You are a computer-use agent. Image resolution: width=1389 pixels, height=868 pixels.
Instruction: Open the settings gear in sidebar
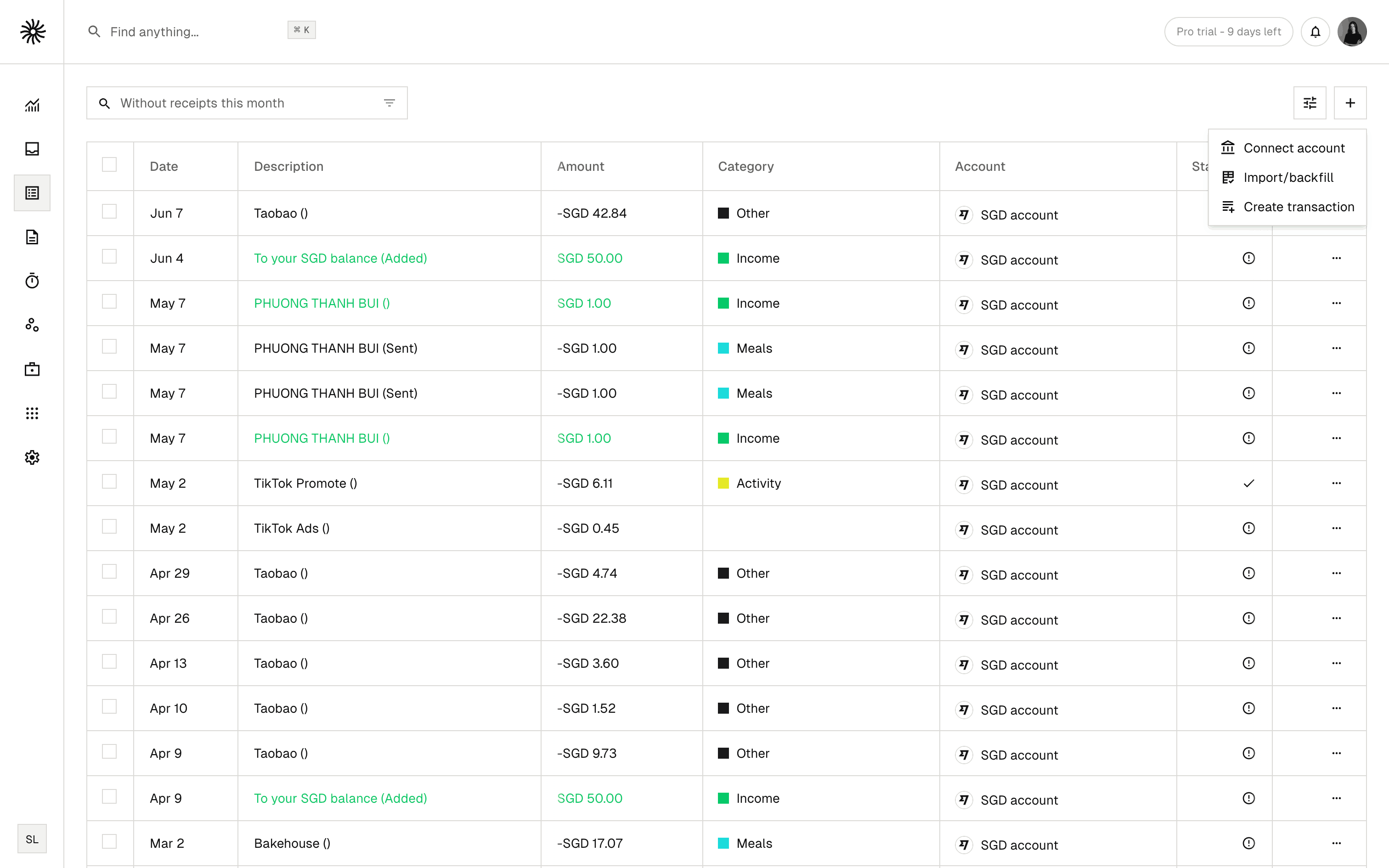32,457
